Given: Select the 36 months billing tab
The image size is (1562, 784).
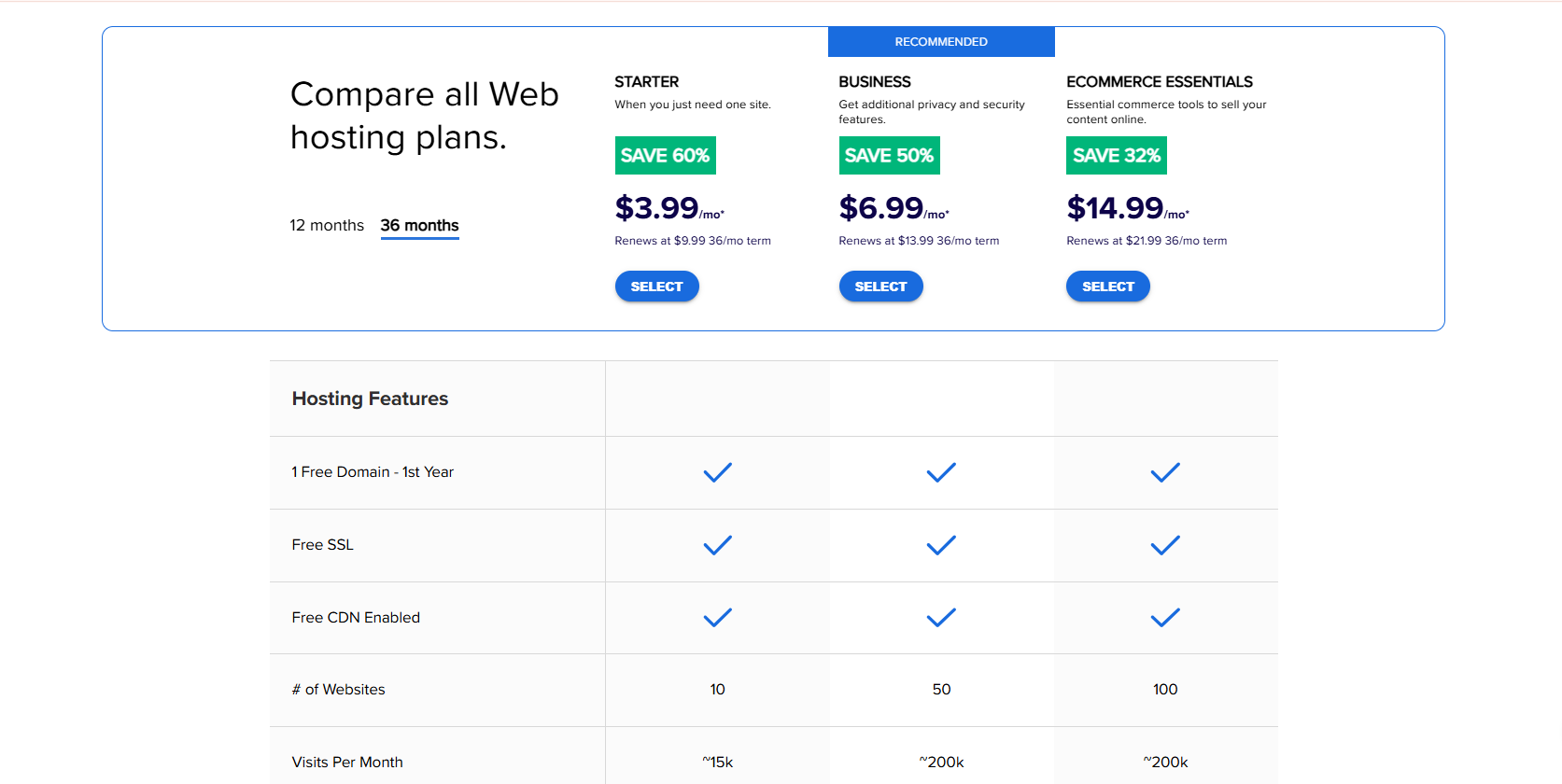Looking at the screenshot, I should tap(419, 225).
